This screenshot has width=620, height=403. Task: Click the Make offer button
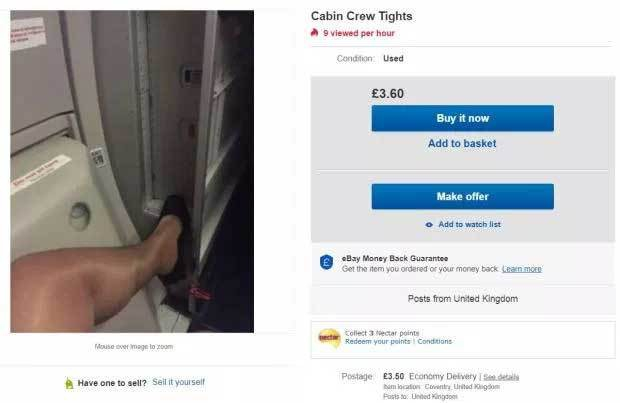pyautogui.click(x=463, y=197)
